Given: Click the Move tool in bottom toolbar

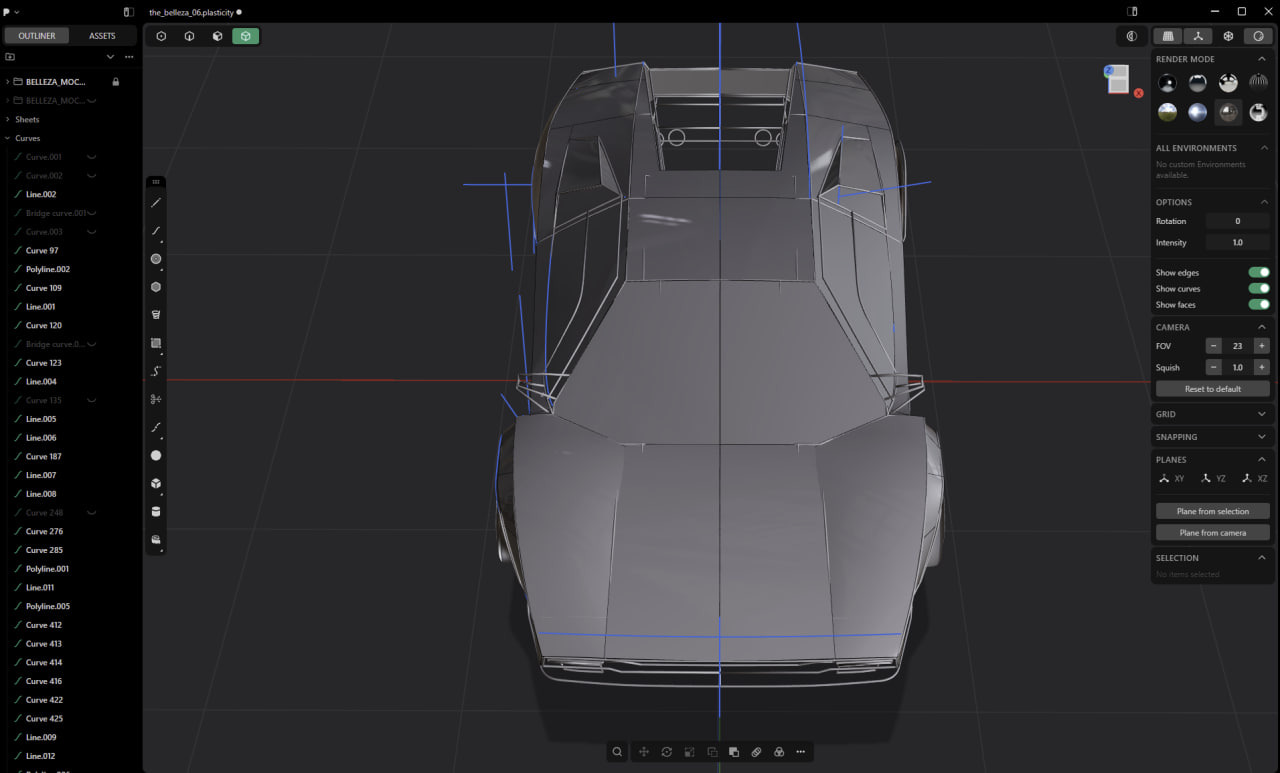Looking at the screenshot, I should (643, 752).
